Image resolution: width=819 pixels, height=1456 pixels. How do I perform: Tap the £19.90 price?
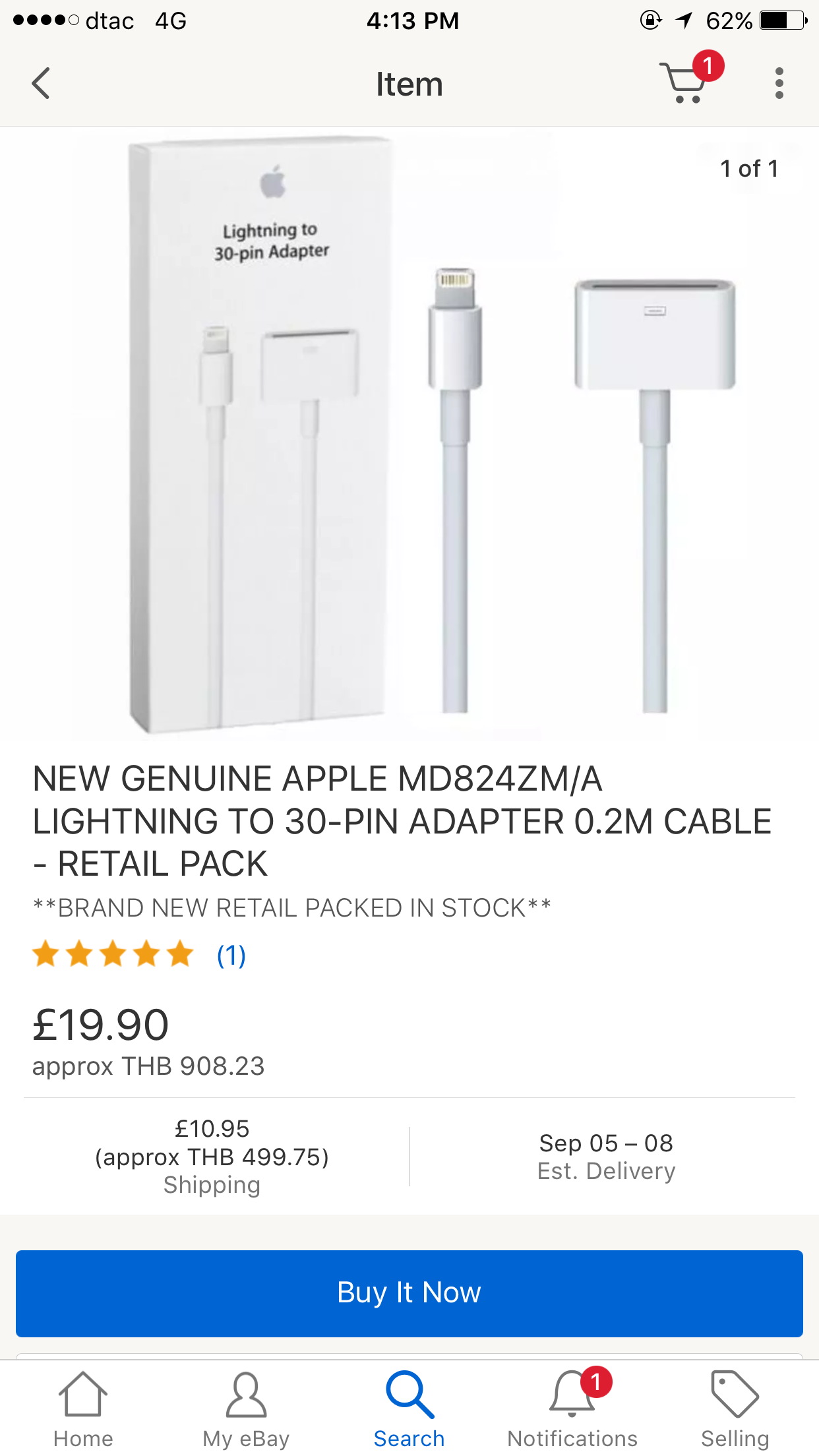101,1025
